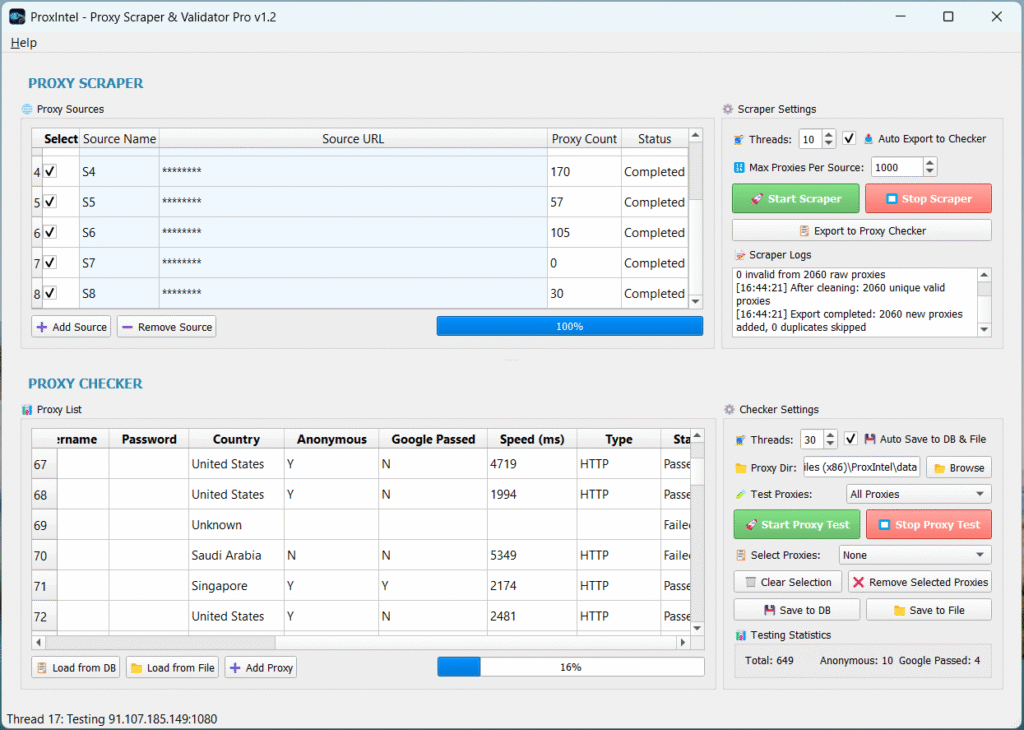
Task: Increase scraper Threads with the up stepper
Action: (x=829, y=134)
